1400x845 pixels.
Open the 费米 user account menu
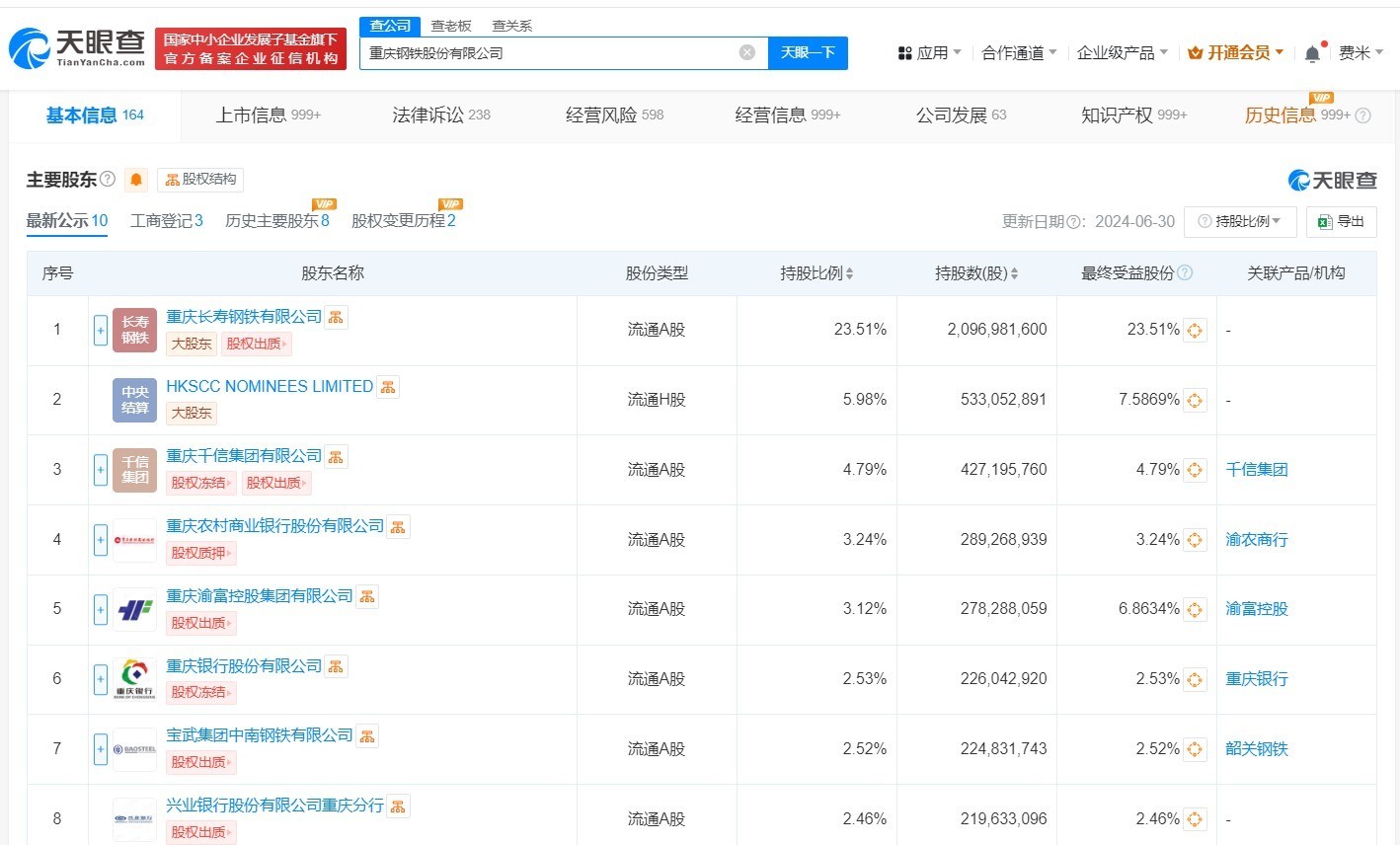[x=1361, y=52]
